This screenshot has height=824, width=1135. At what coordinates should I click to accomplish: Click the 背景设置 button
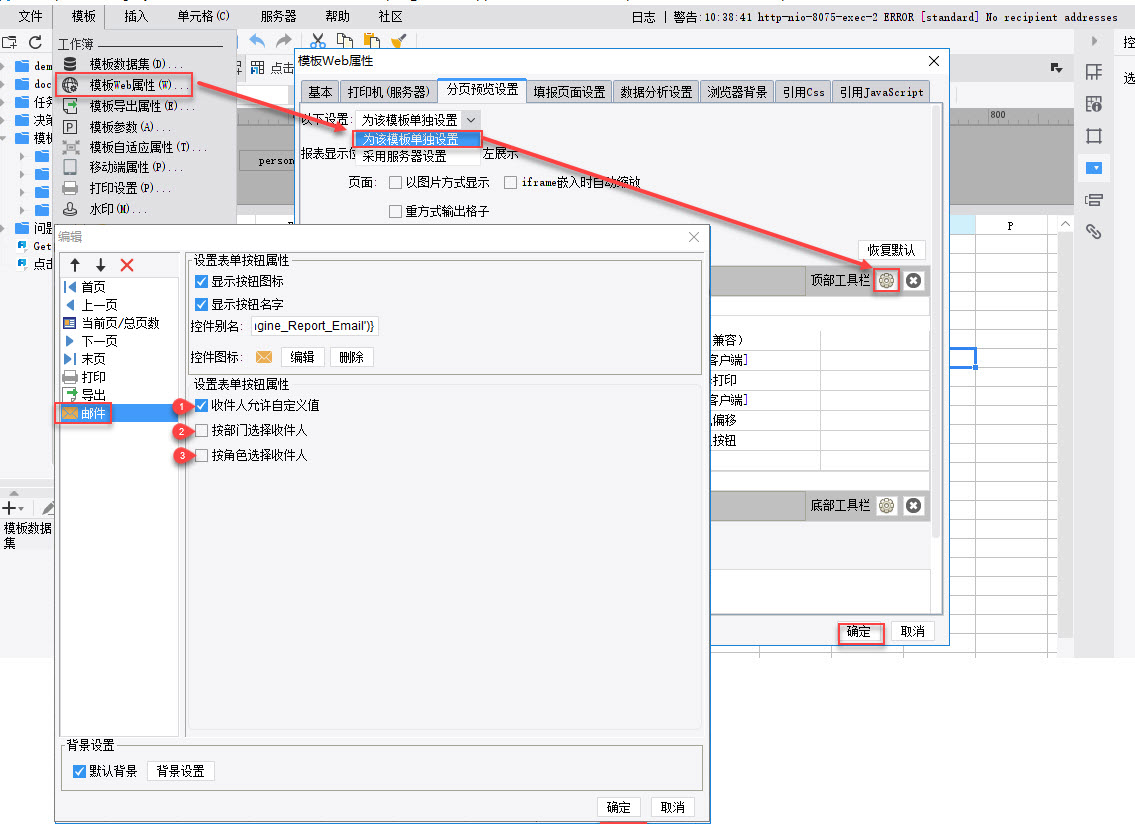pos(181,772)
